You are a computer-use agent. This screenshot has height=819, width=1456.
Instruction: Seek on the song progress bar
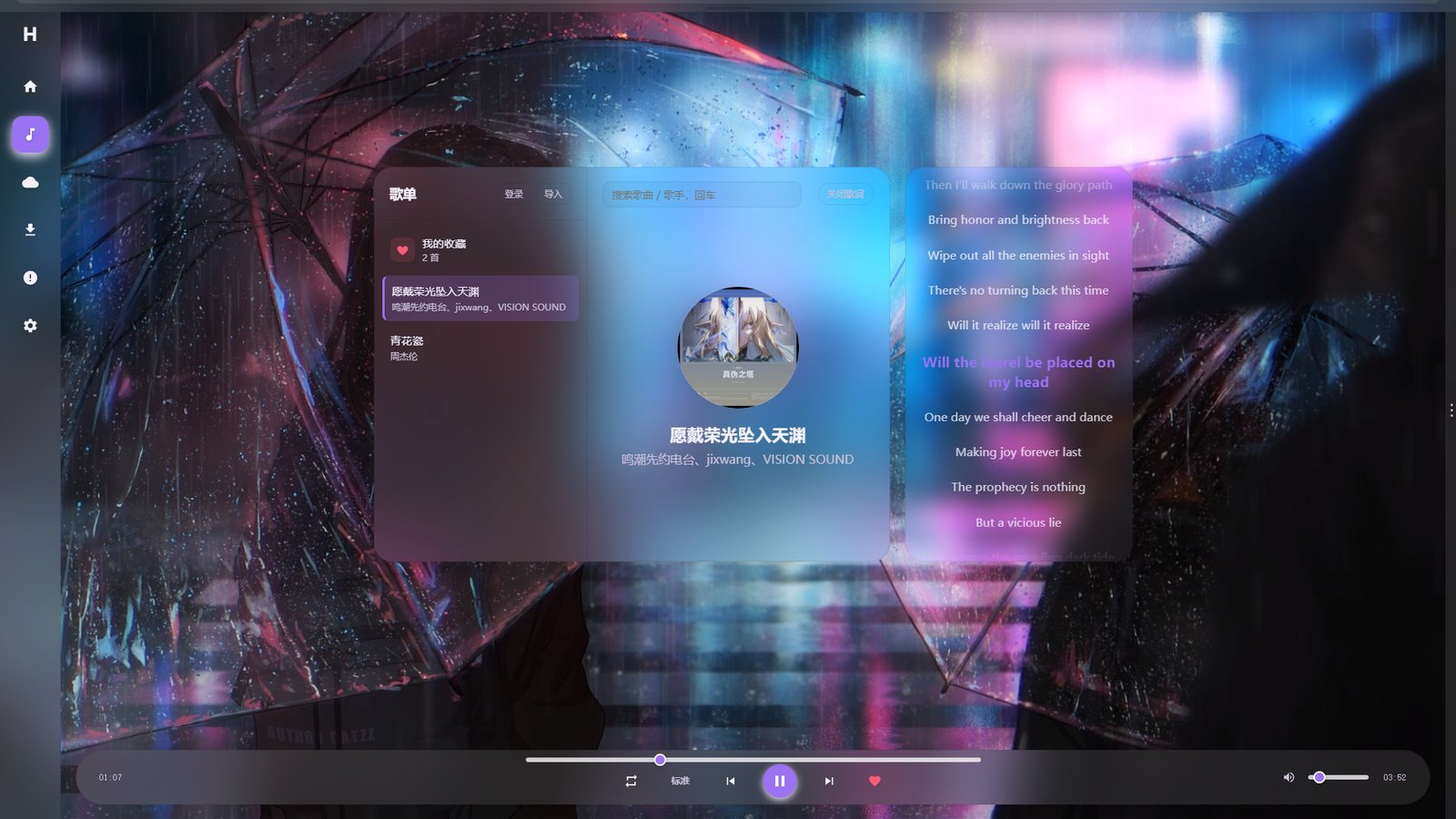coord(753,760)
